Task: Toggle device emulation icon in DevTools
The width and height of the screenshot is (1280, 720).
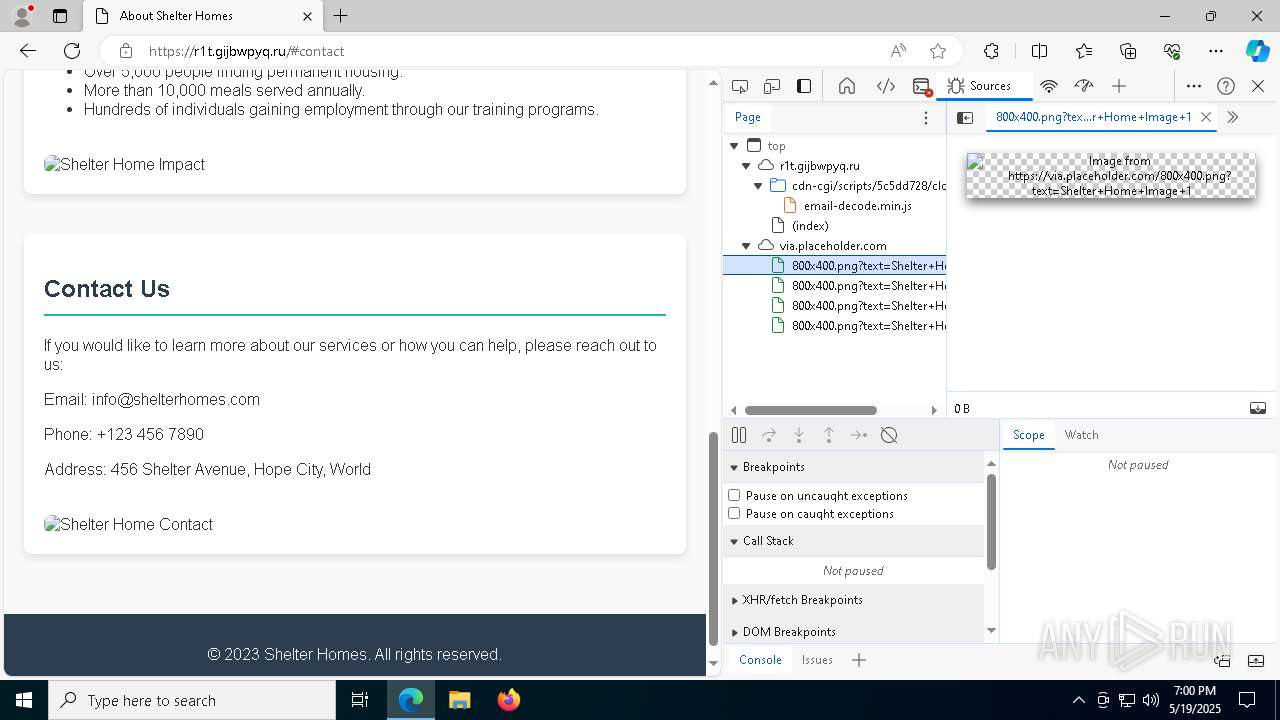Action: pos(772,86)
